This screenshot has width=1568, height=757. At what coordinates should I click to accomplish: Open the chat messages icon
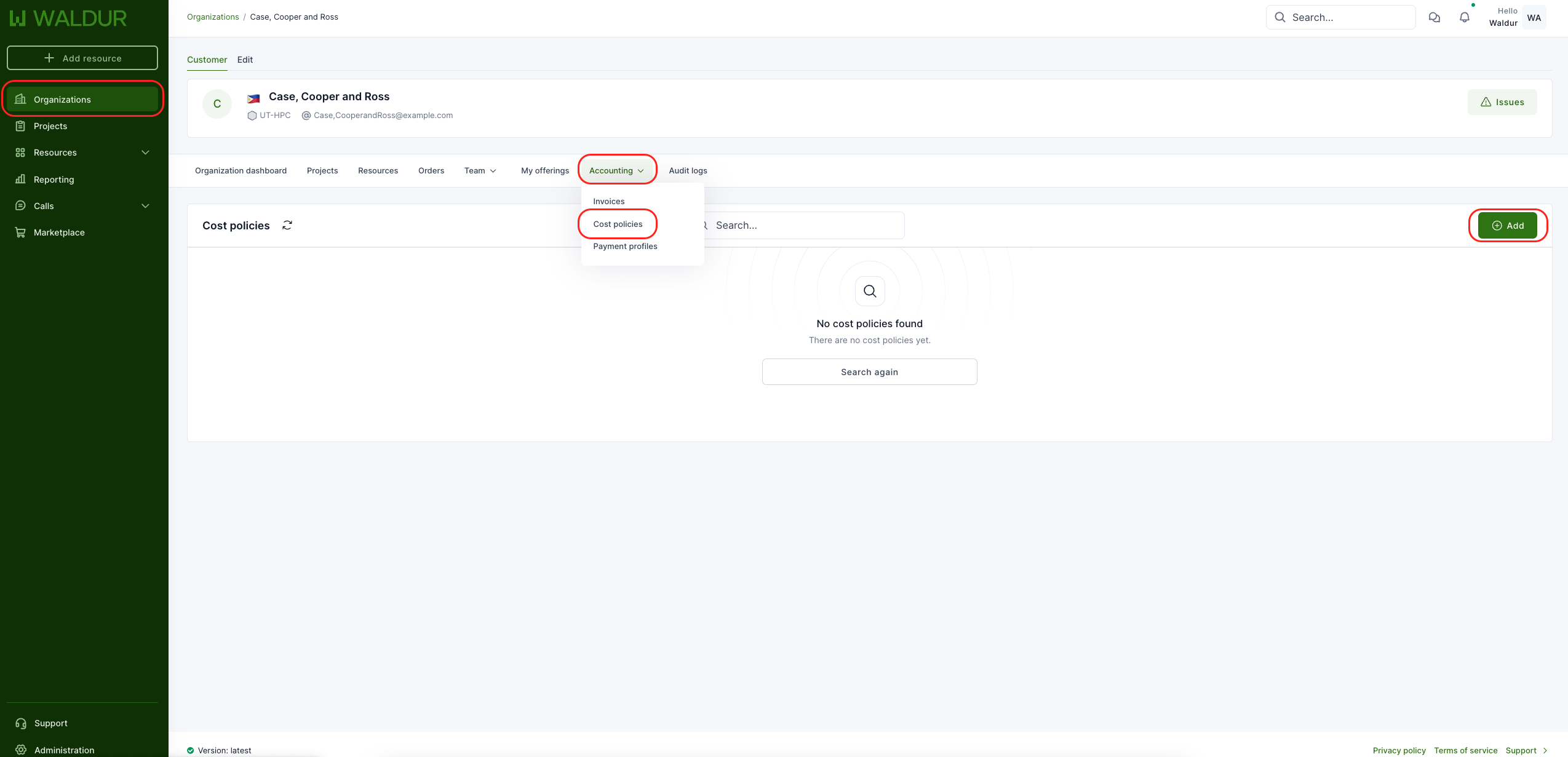pos(1434,17)
